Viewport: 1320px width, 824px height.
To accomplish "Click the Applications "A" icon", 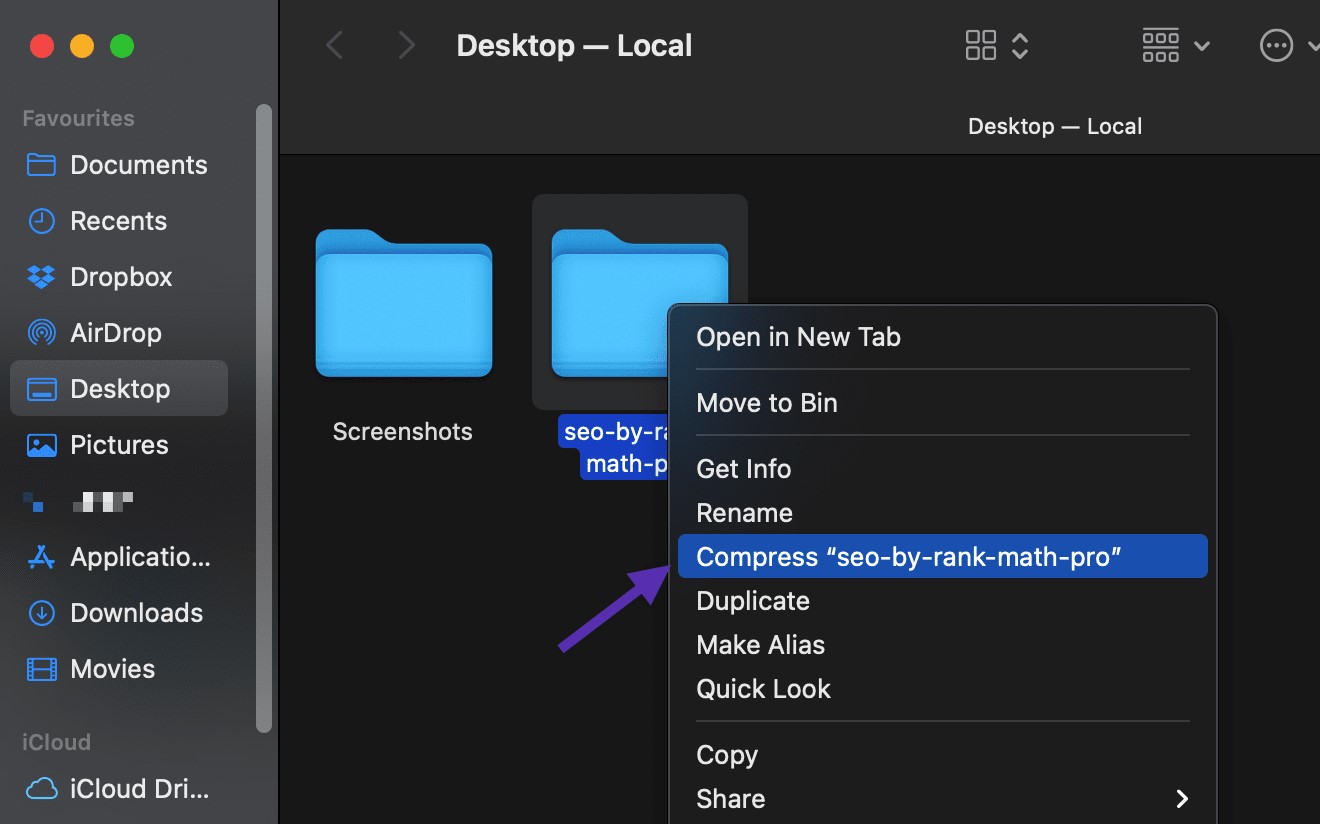I will click(41, 557).
